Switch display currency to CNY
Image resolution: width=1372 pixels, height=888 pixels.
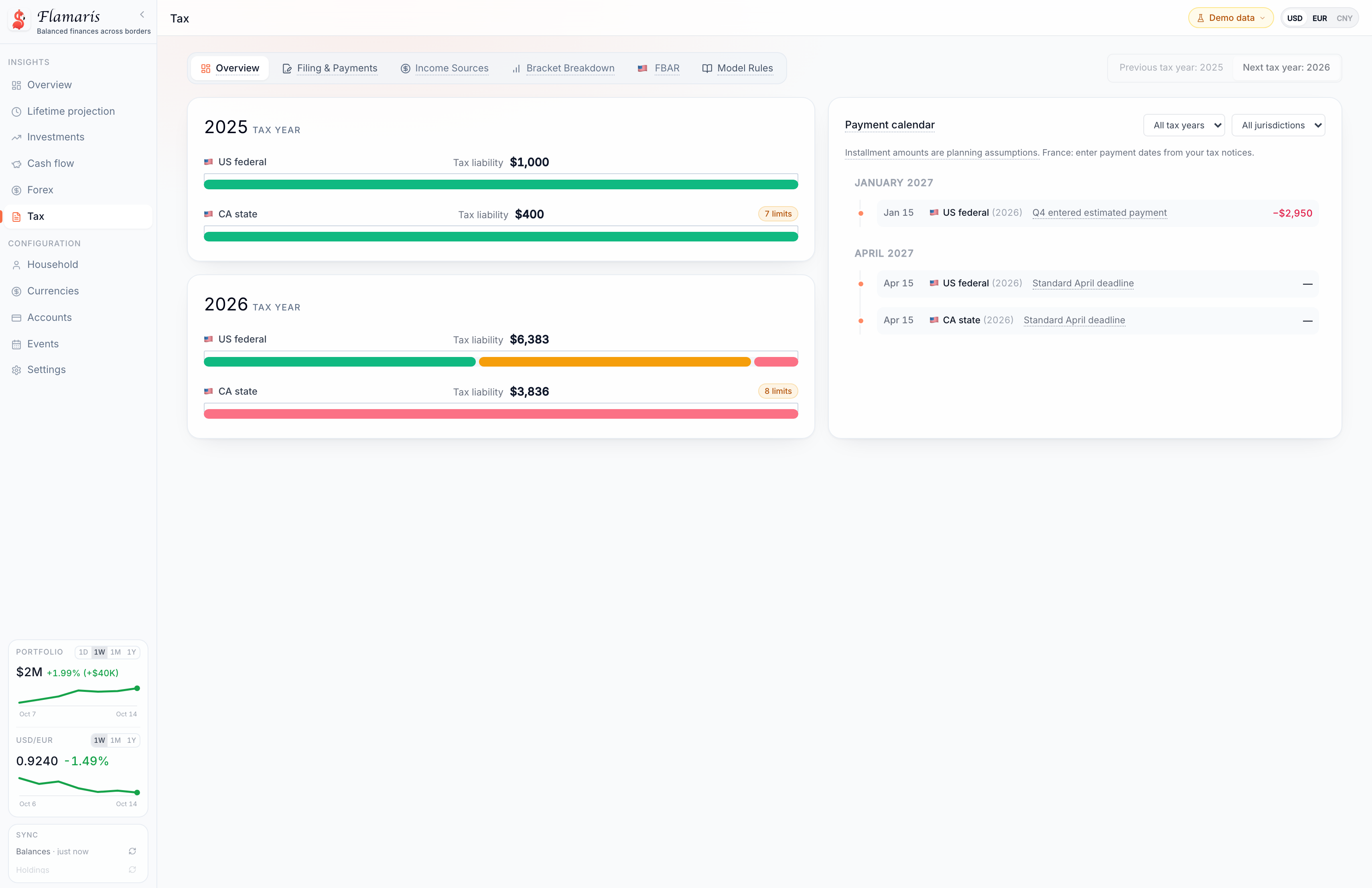coord(1344,18)
